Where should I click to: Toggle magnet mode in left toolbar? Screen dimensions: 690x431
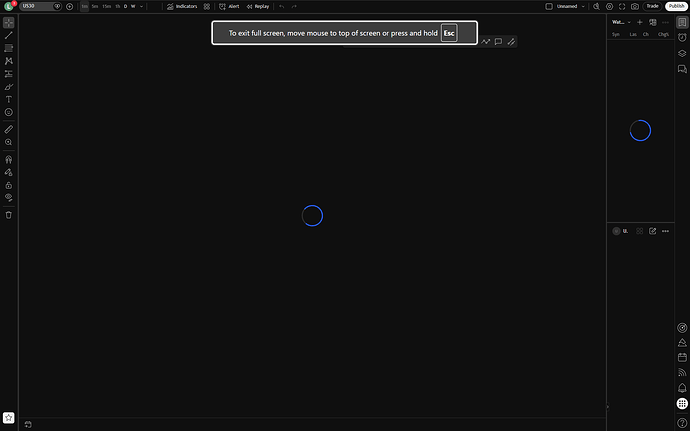point(8,159)
